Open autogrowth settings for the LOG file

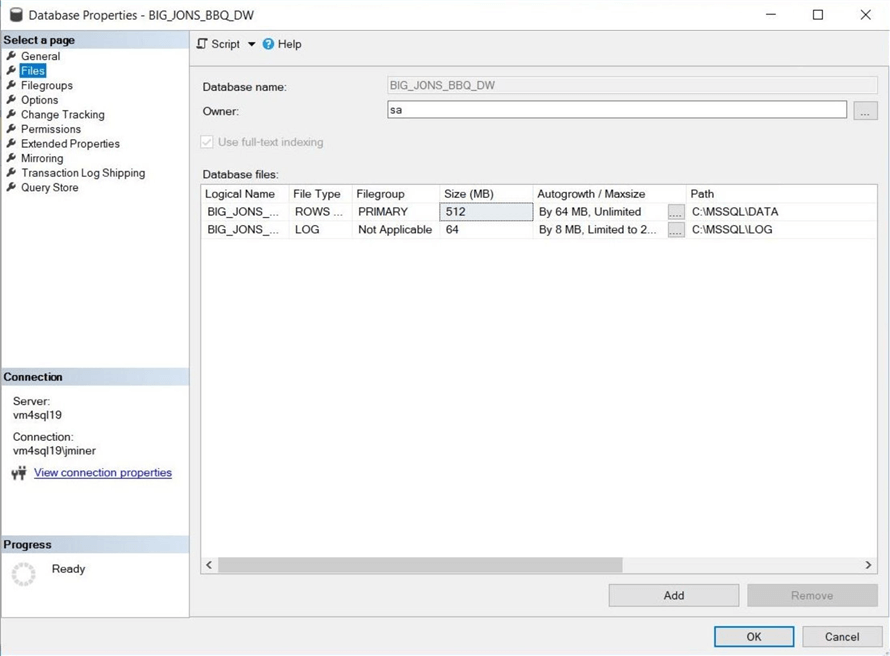click(675, 229)
